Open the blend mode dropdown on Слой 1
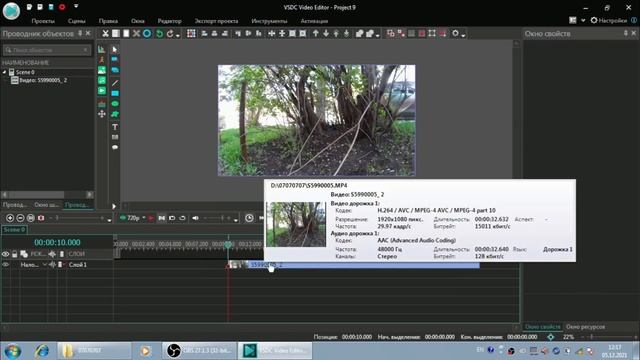The image size is (640, 360). click(44, 264)
